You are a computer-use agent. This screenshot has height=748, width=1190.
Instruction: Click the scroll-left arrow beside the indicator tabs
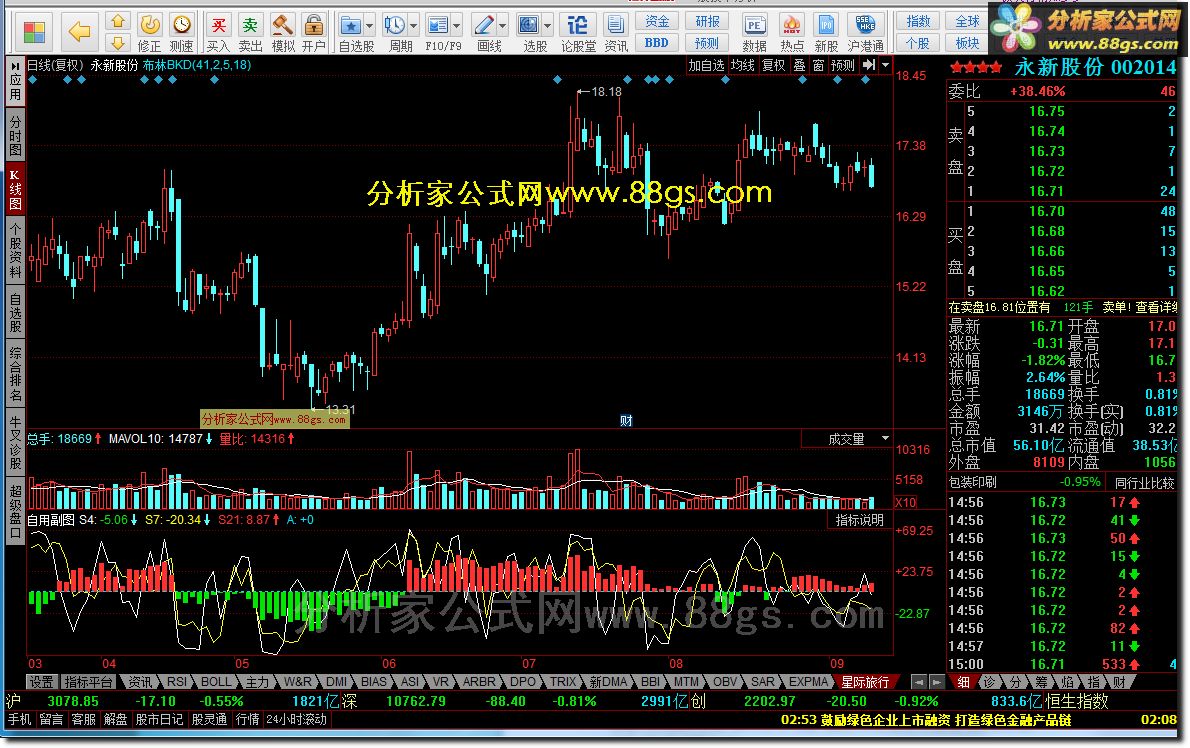click(919, 682)
